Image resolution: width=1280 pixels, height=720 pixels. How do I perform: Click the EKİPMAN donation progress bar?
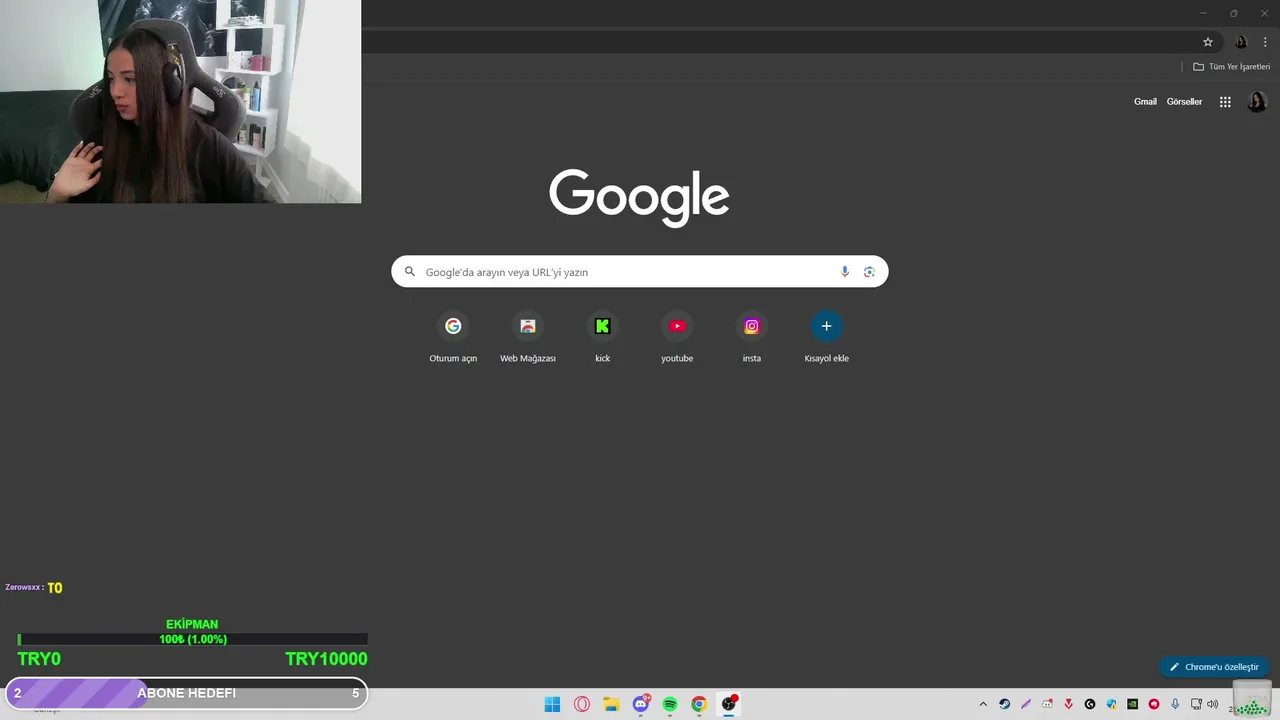(193, 639)
